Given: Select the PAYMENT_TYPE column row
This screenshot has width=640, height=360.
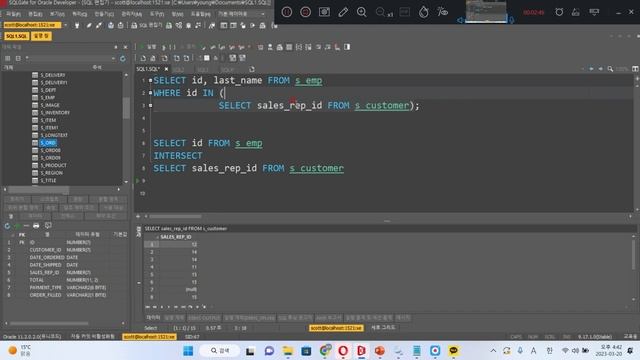Looking at the screenshot, I should pyautogui.click(x=65, y=287).
